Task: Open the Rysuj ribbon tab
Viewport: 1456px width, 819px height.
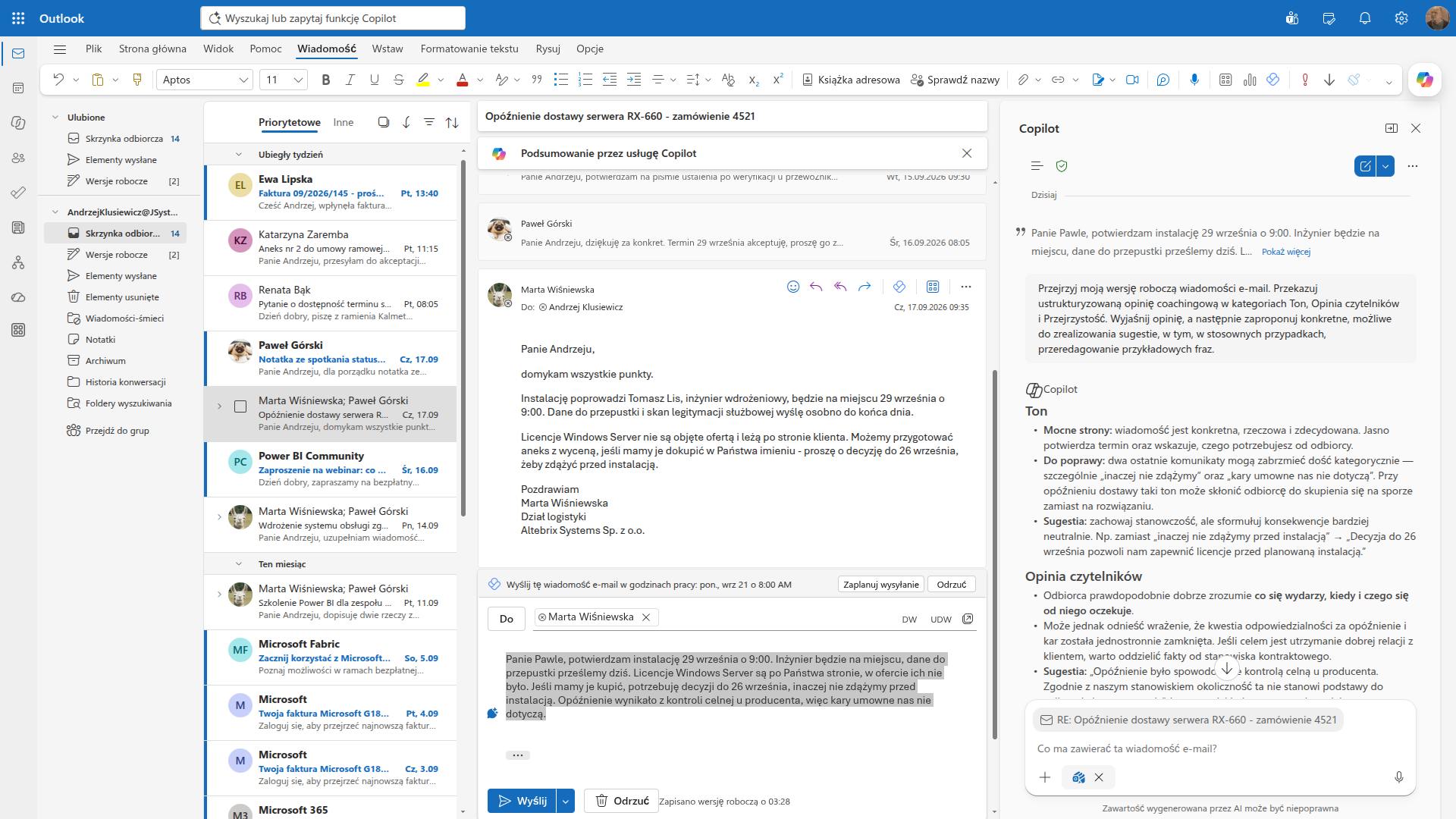Action: coord(548,49)
